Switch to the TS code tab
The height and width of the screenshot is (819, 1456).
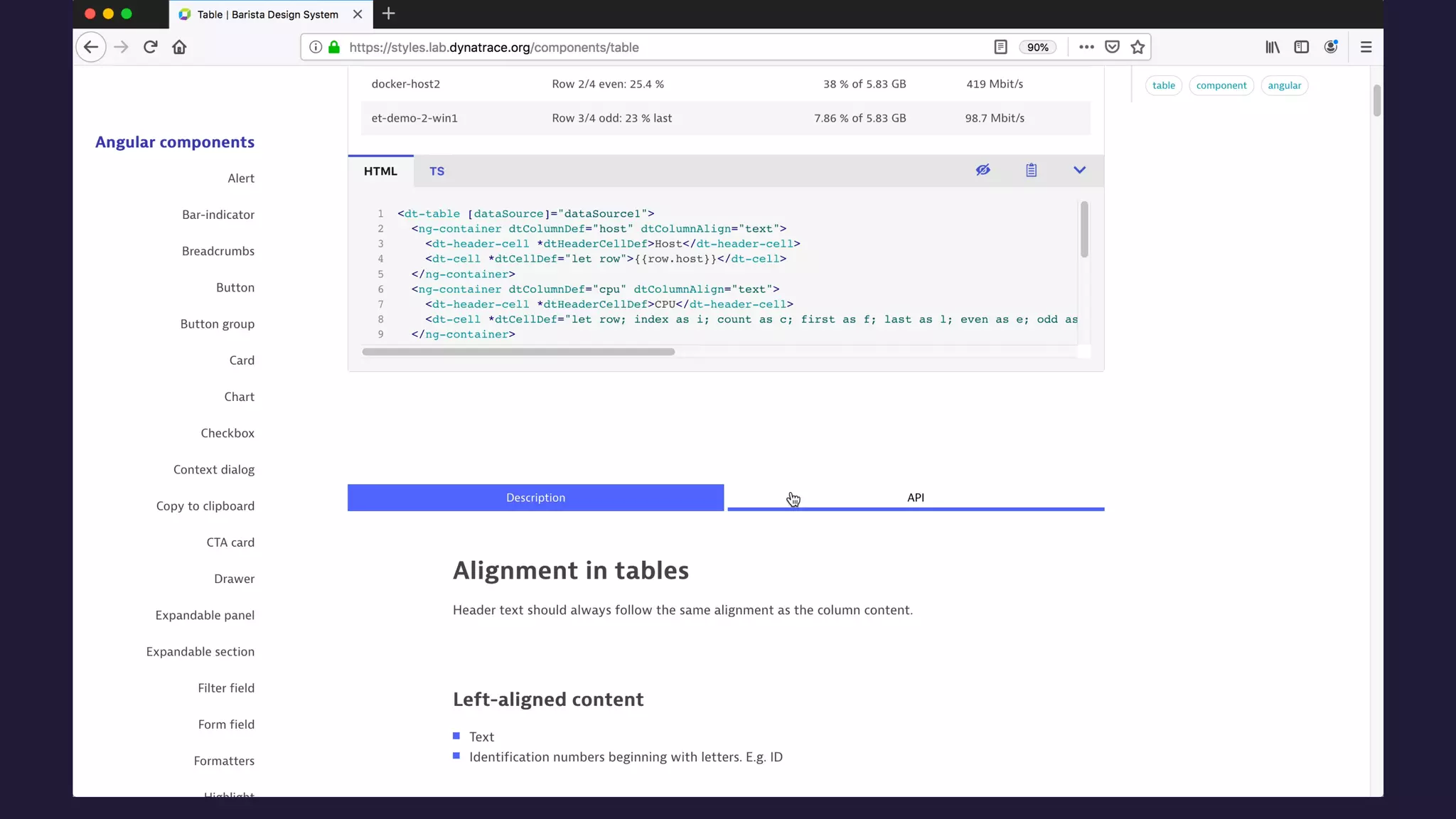coord(437,171)
